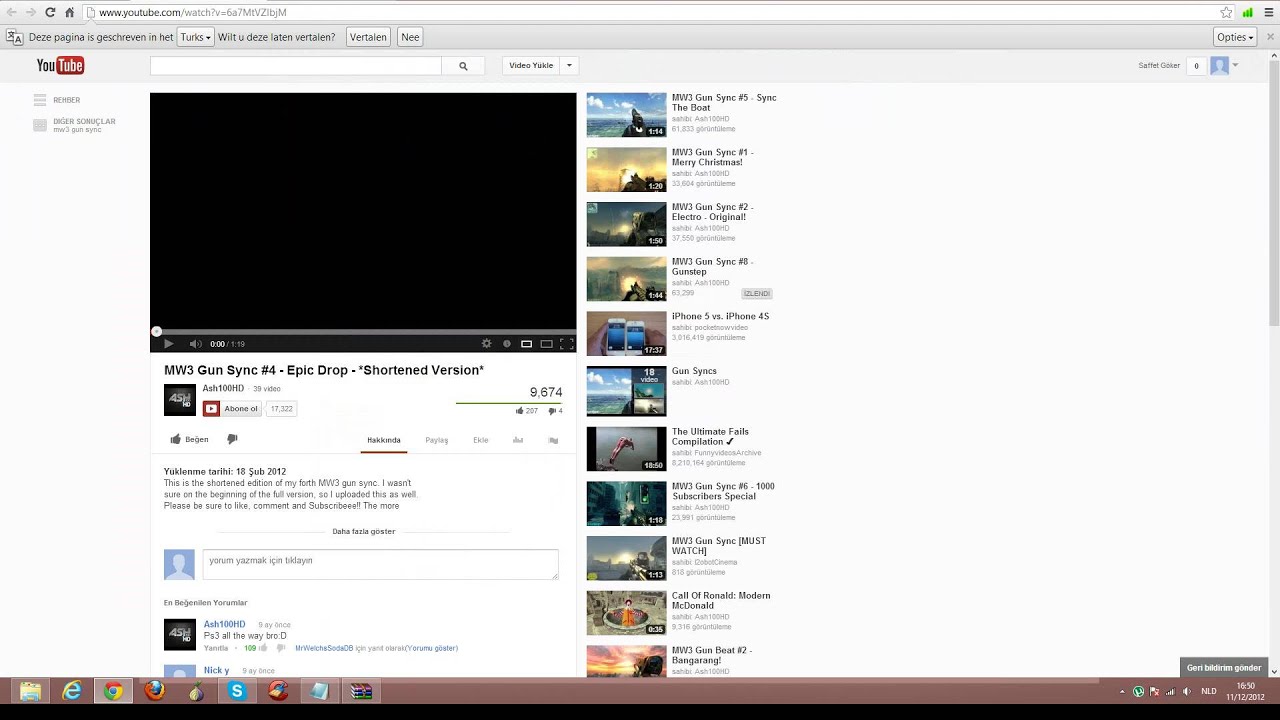
Task: Open MW3 Gun Sync #1 Merry Christmas
Action: [711, 157]
